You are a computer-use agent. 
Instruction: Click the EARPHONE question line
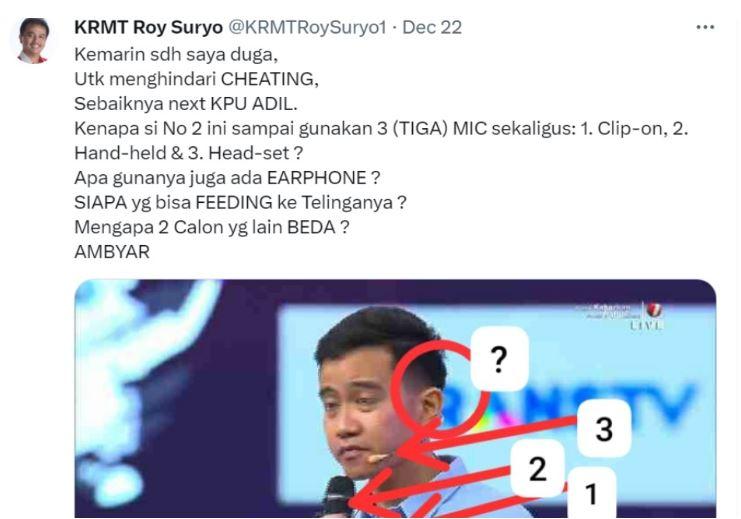227,178
